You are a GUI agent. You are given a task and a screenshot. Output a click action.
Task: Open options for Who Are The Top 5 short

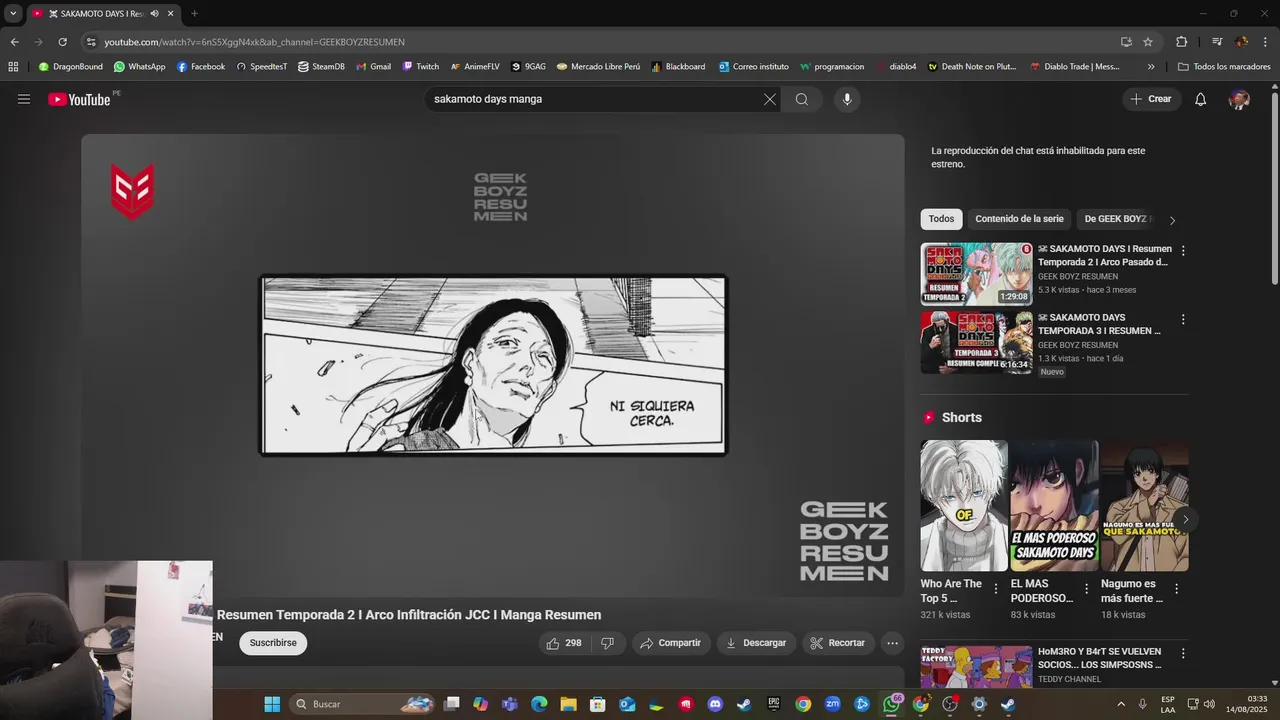(996, 589)
